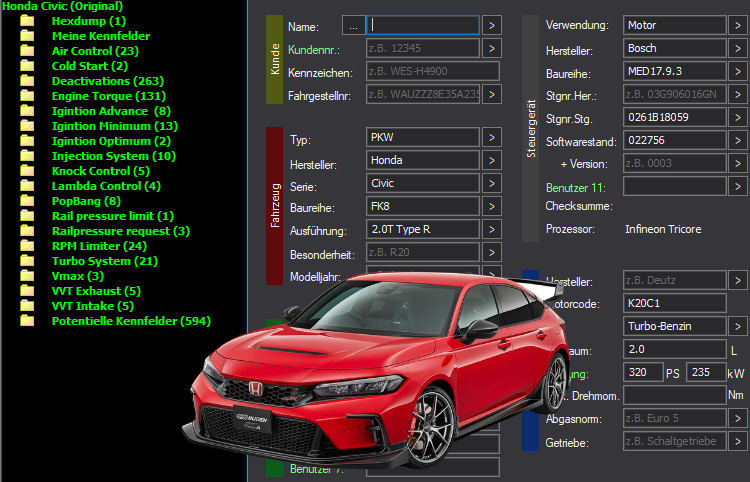Click the displacement field showing 2.0
The height and width of the screenshot is (482, 750).
[x=675, y=349]
